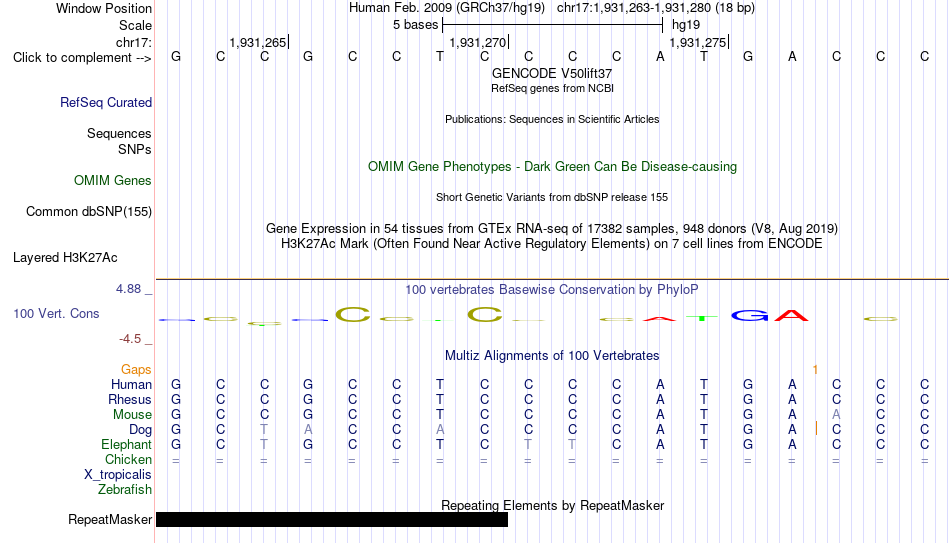Viewport: 950px width, 543px height.
Task: Select the Elephant species row label
Action: pos(126,445)
